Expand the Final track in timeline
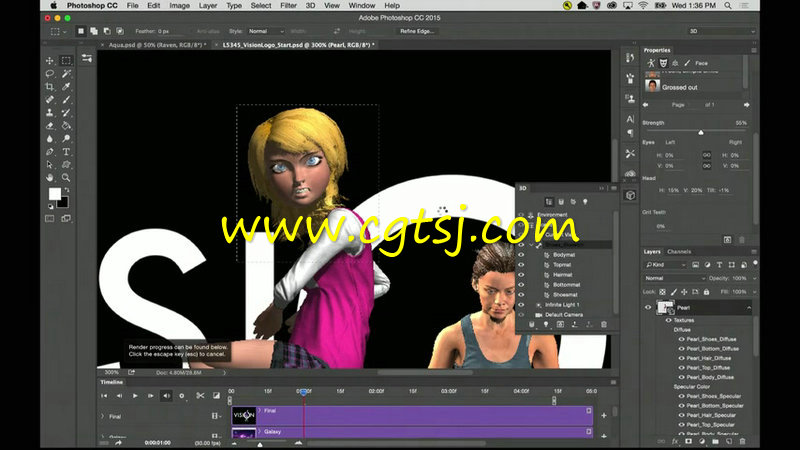The image size is (800, 450). pos(103,416)
